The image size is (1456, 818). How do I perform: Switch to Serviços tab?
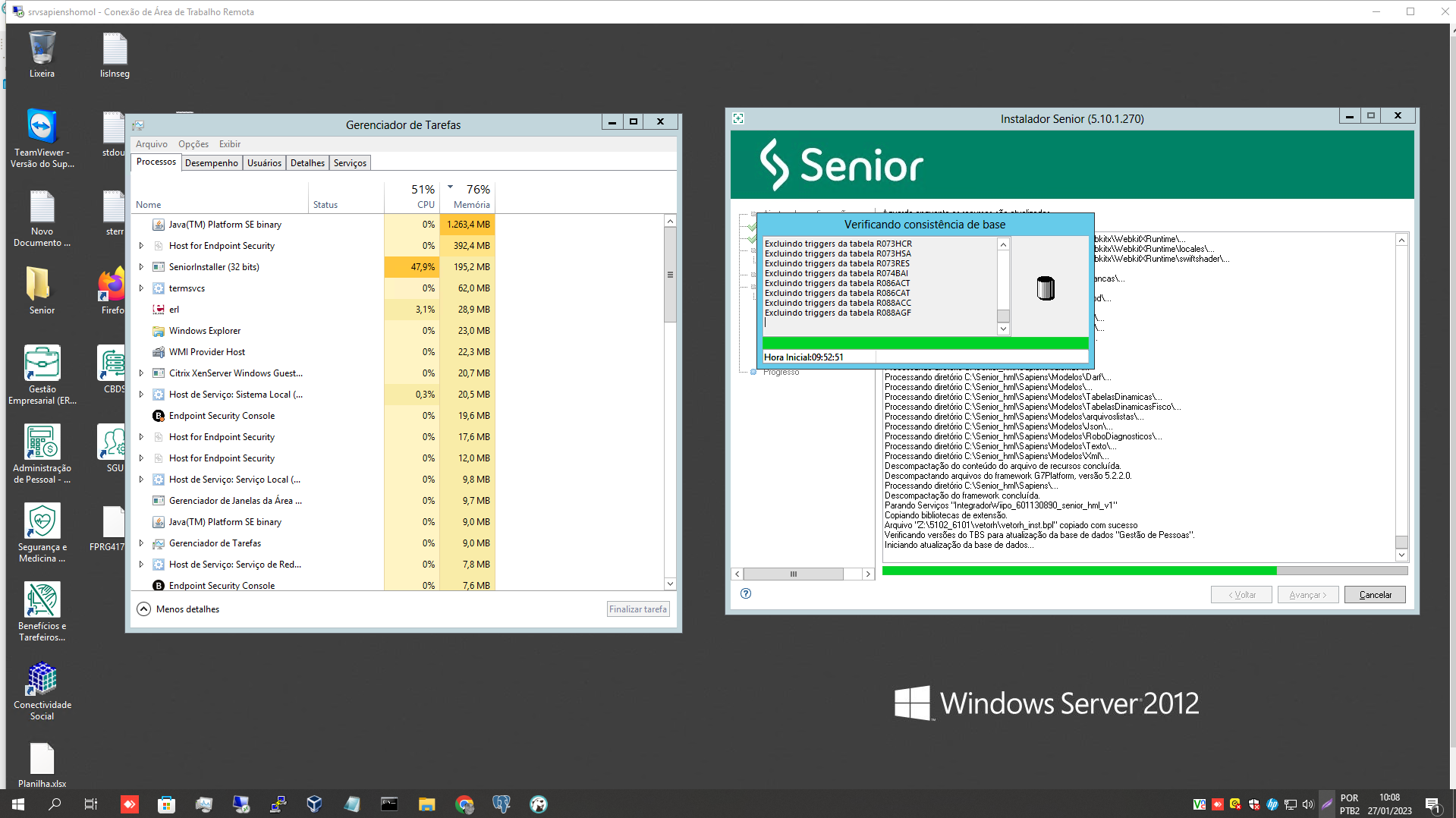pos(350,163)
